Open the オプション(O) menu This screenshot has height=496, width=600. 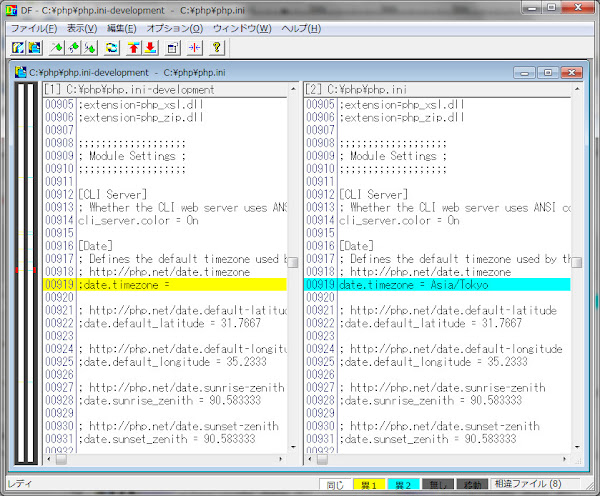click(x=175, y=28)
